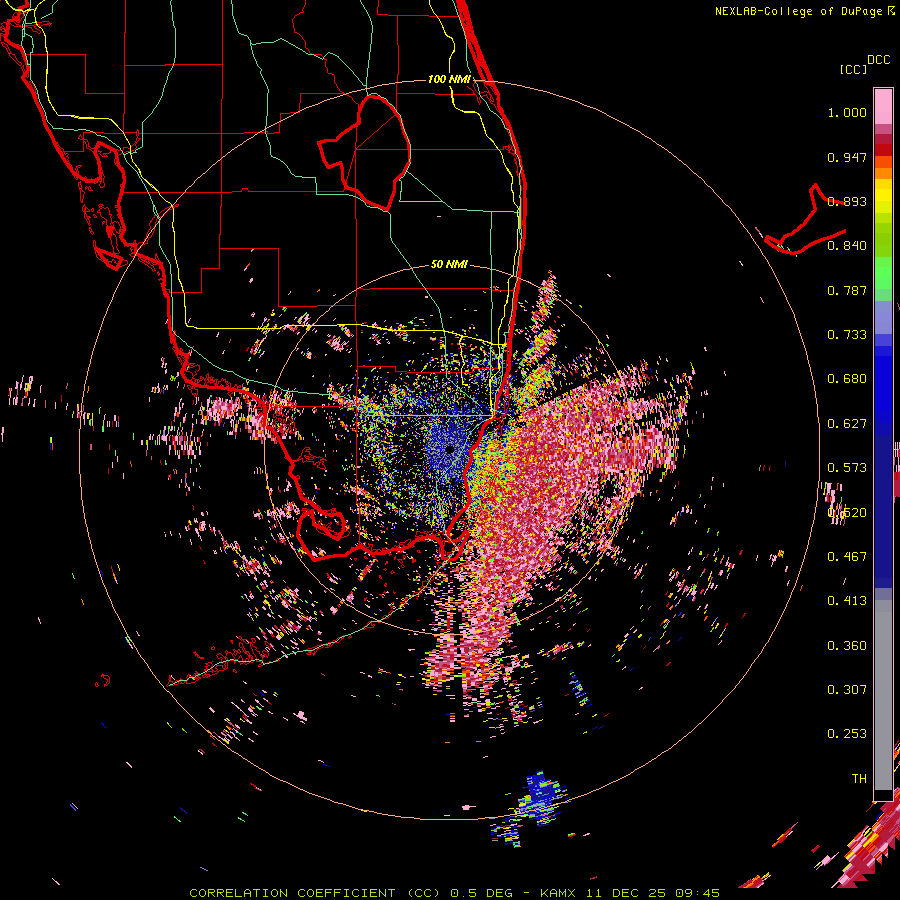The image size is (900, 900).
Task: Click the CORRELATION COEFFICIENT (CC) title text
Action: click(x=315, y=893)
